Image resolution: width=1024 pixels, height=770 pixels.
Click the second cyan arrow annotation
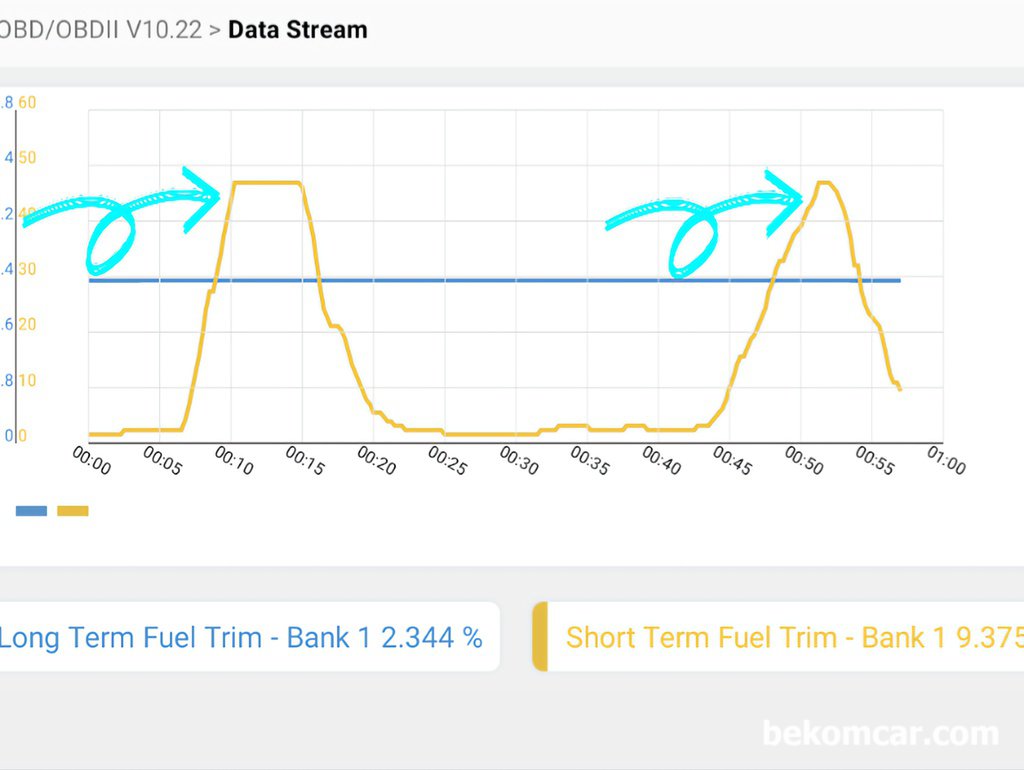pos(704,223)
